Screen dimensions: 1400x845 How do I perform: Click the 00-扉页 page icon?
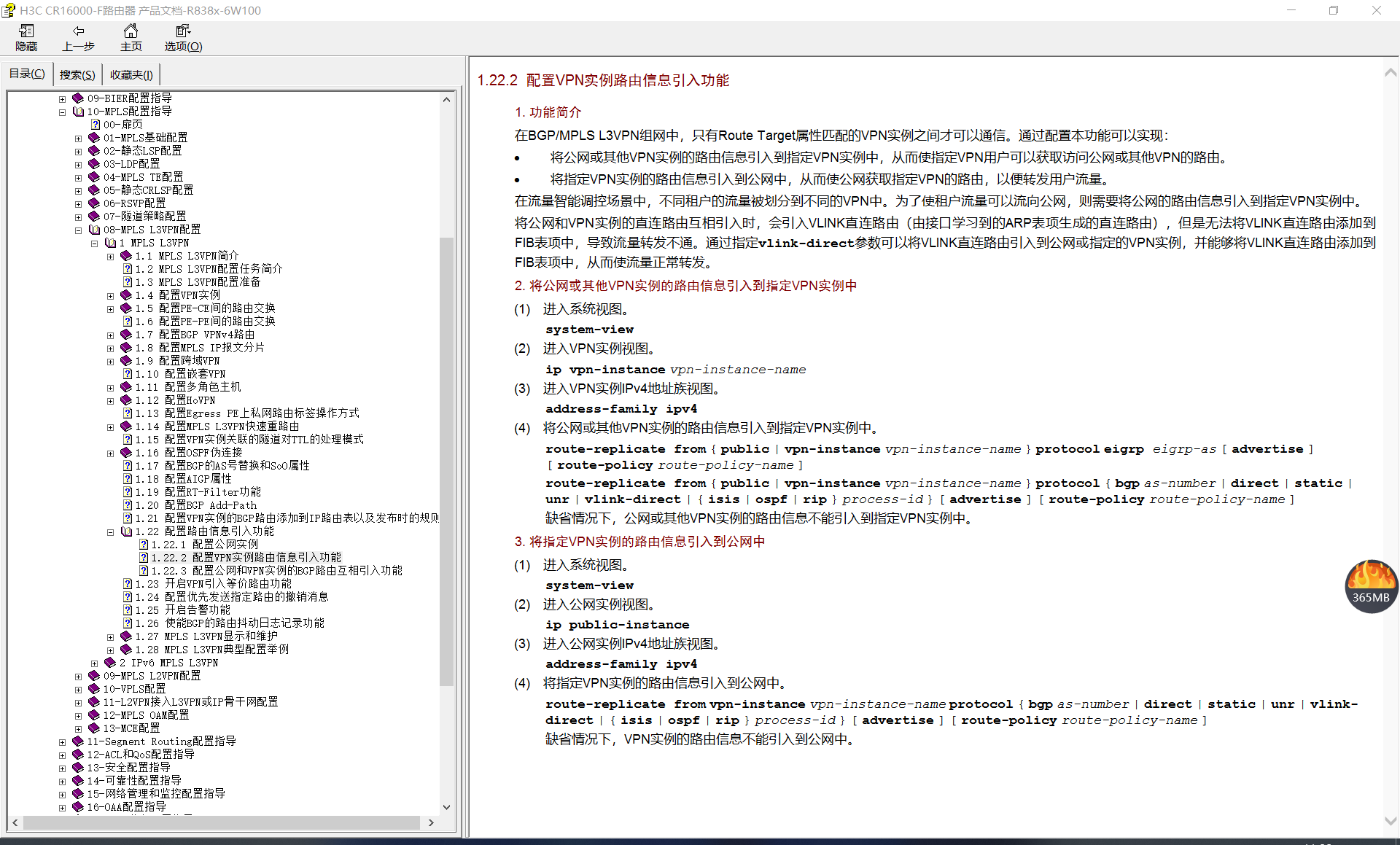pyautogui.click(x=95, y=125)
